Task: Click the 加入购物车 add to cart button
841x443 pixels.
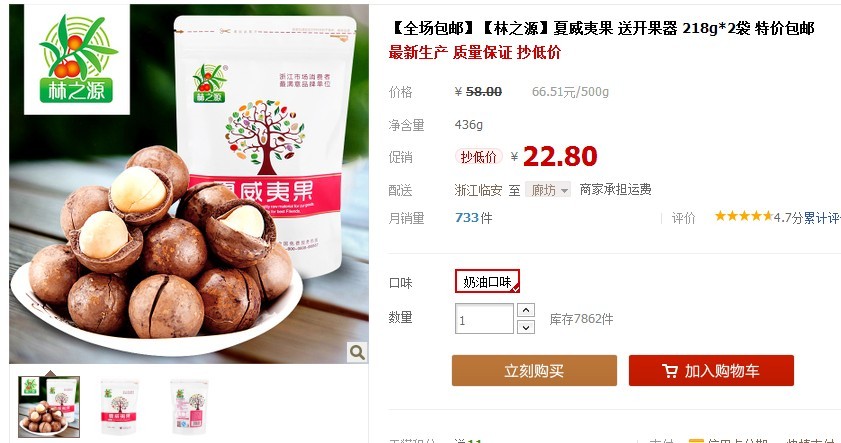Action: (711, 370)
